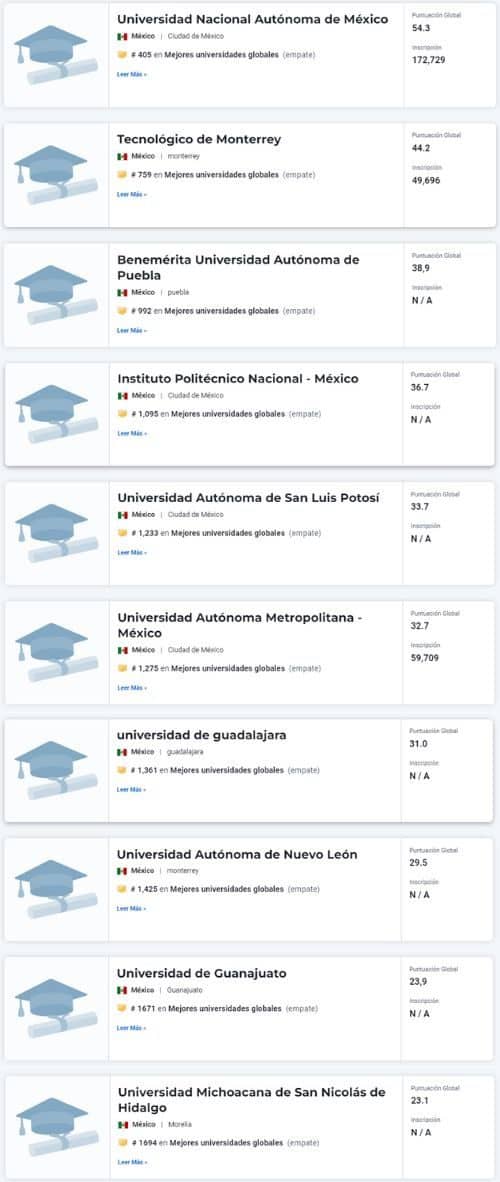The width and height of the screenshot is (500, 1182).
Task: Click Mexico flag icon under Instituto Politécnico Nacional
Action: pyautogui.click(x=122, y=396)
